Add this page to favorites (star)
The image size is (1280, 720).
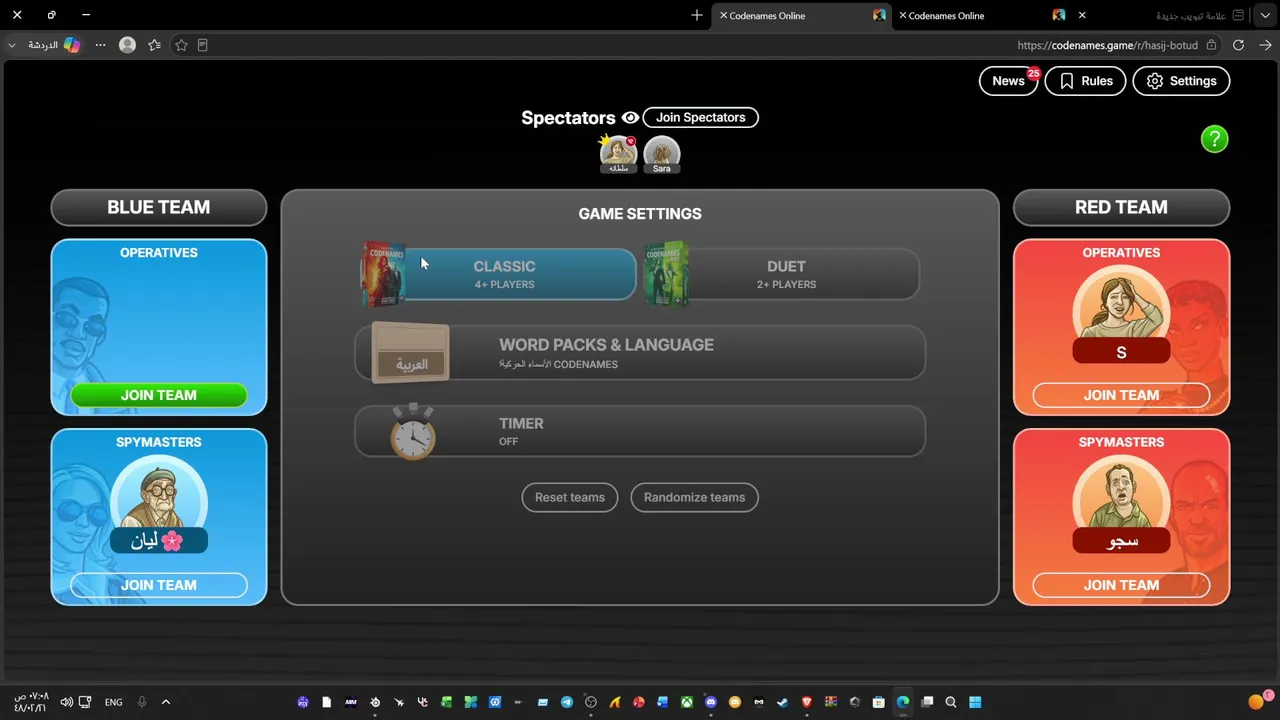pyautogui.click(x=181, y=45)
